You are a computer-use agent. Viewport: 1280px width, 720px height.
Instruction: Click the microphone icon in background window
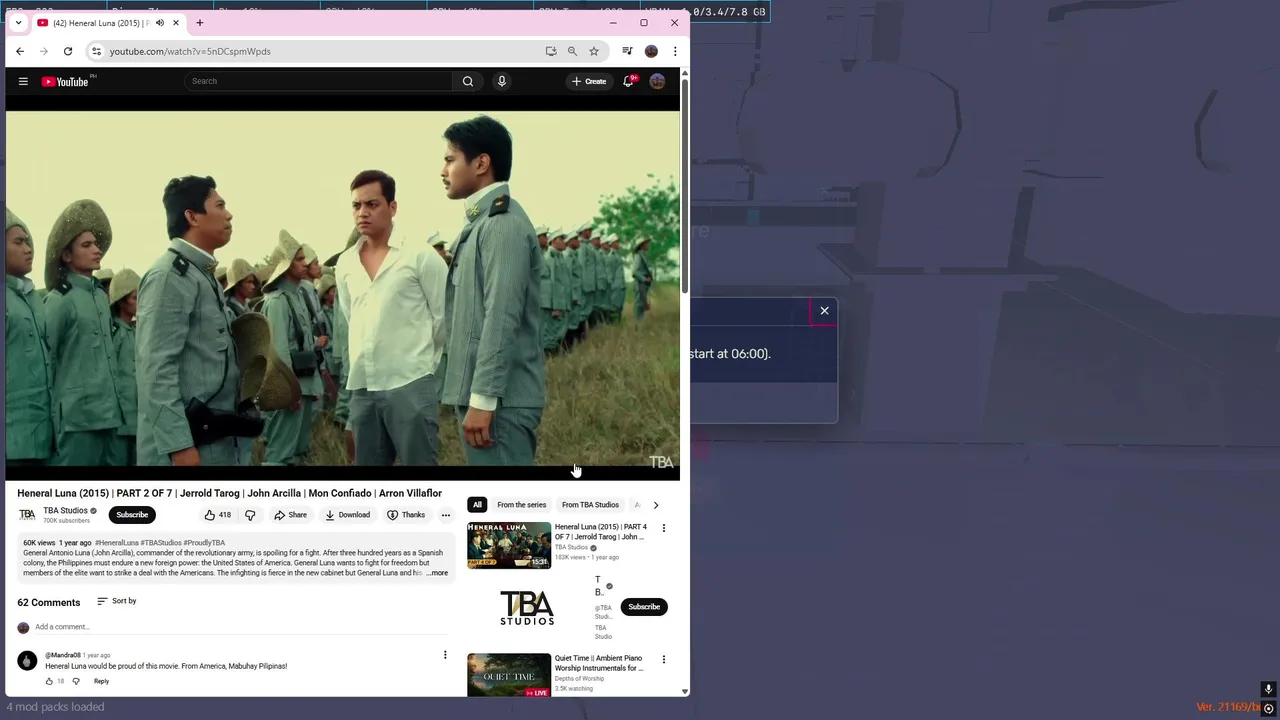click(1268, 689)
